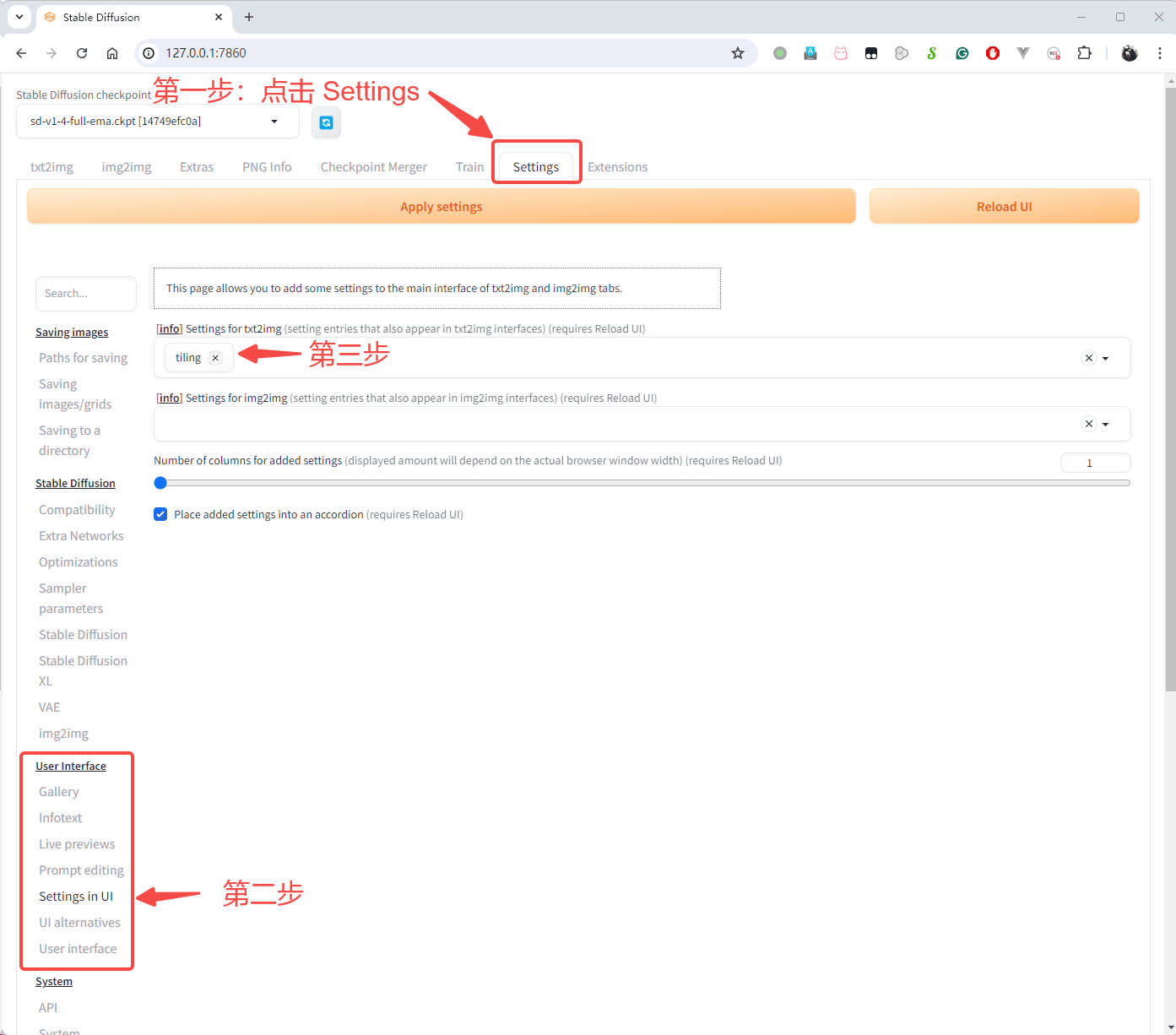This screenshot has width=1176, height=1035.
Task: Open the Extensions tab
Action: (x=618, y=167)
